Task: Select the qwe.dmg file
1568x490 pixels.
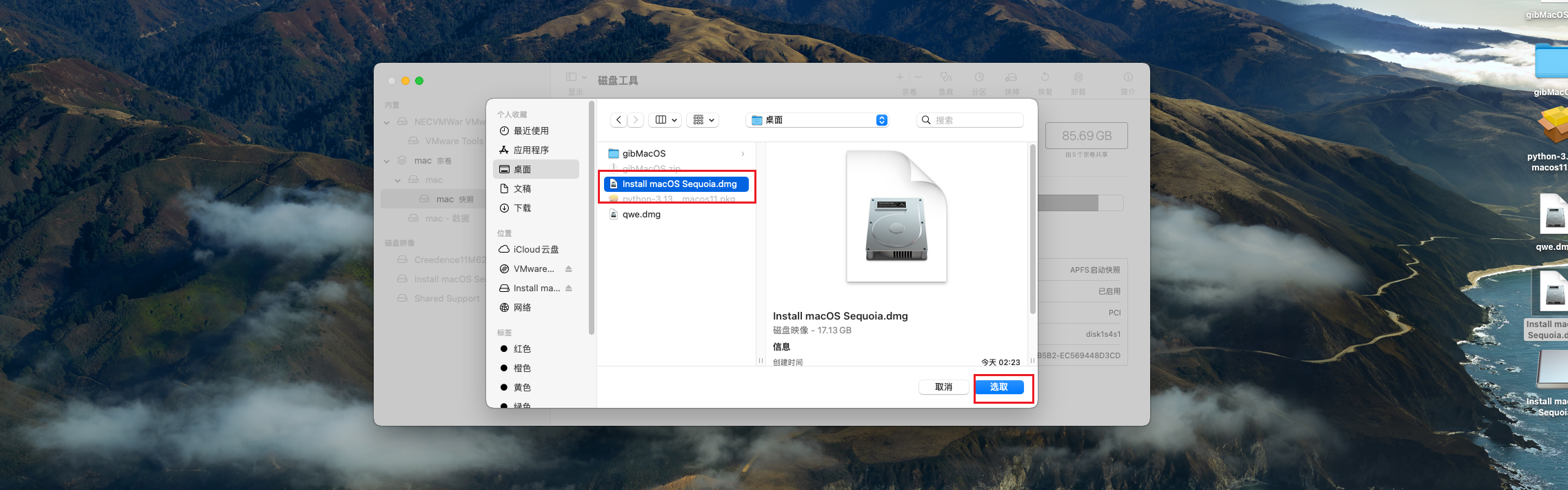Action: (x=676, y=214)
